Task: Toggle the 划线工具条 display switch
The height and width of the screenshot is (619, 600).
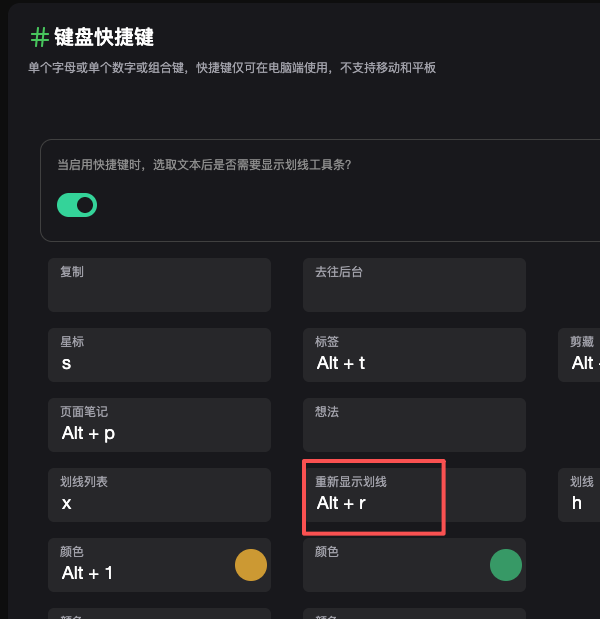Action: [x=77, y=205]
